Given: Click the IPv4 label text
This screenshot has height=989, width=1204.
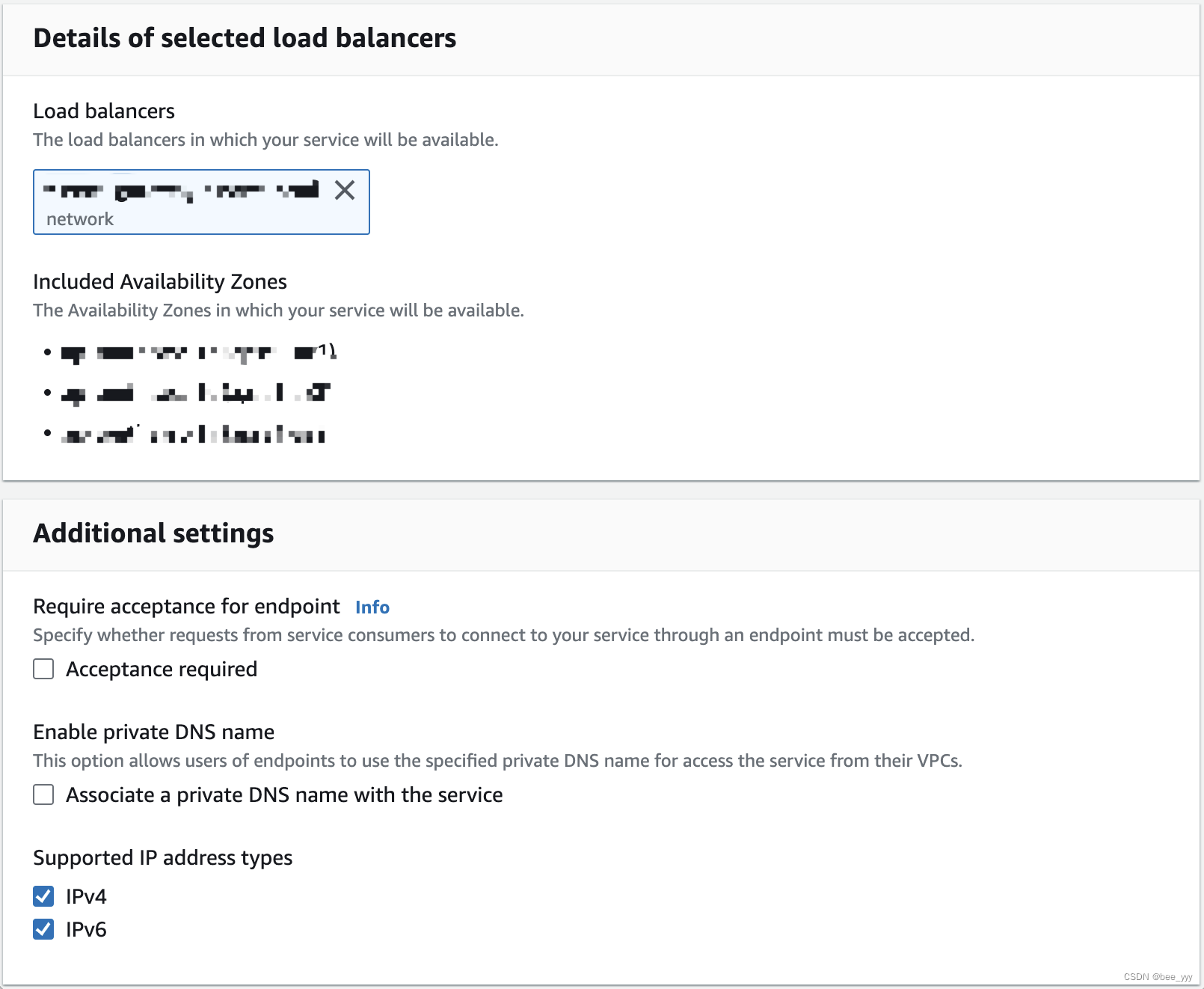Looking at the screenshot, I should 86,896.
